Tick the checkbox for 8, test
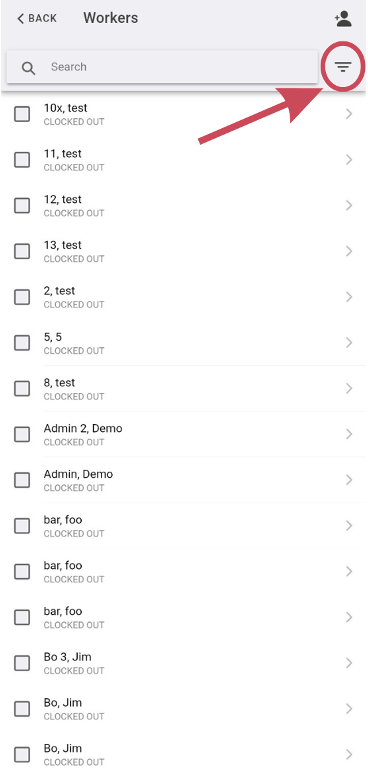Image resolution: width=368 pixels, height=770 pixels. coord(22,389)
